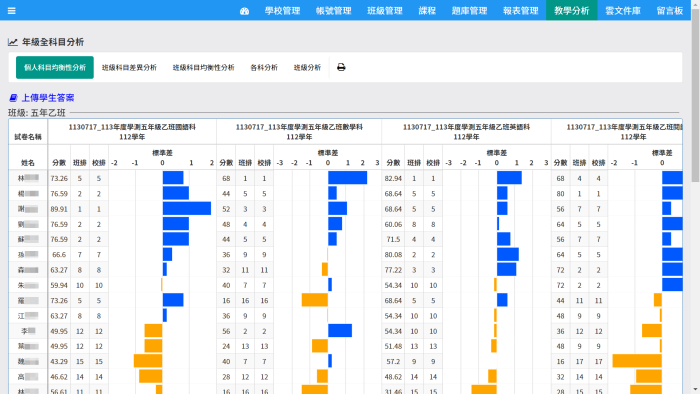Click the student name starting with 朱

[x=28, y=285]
